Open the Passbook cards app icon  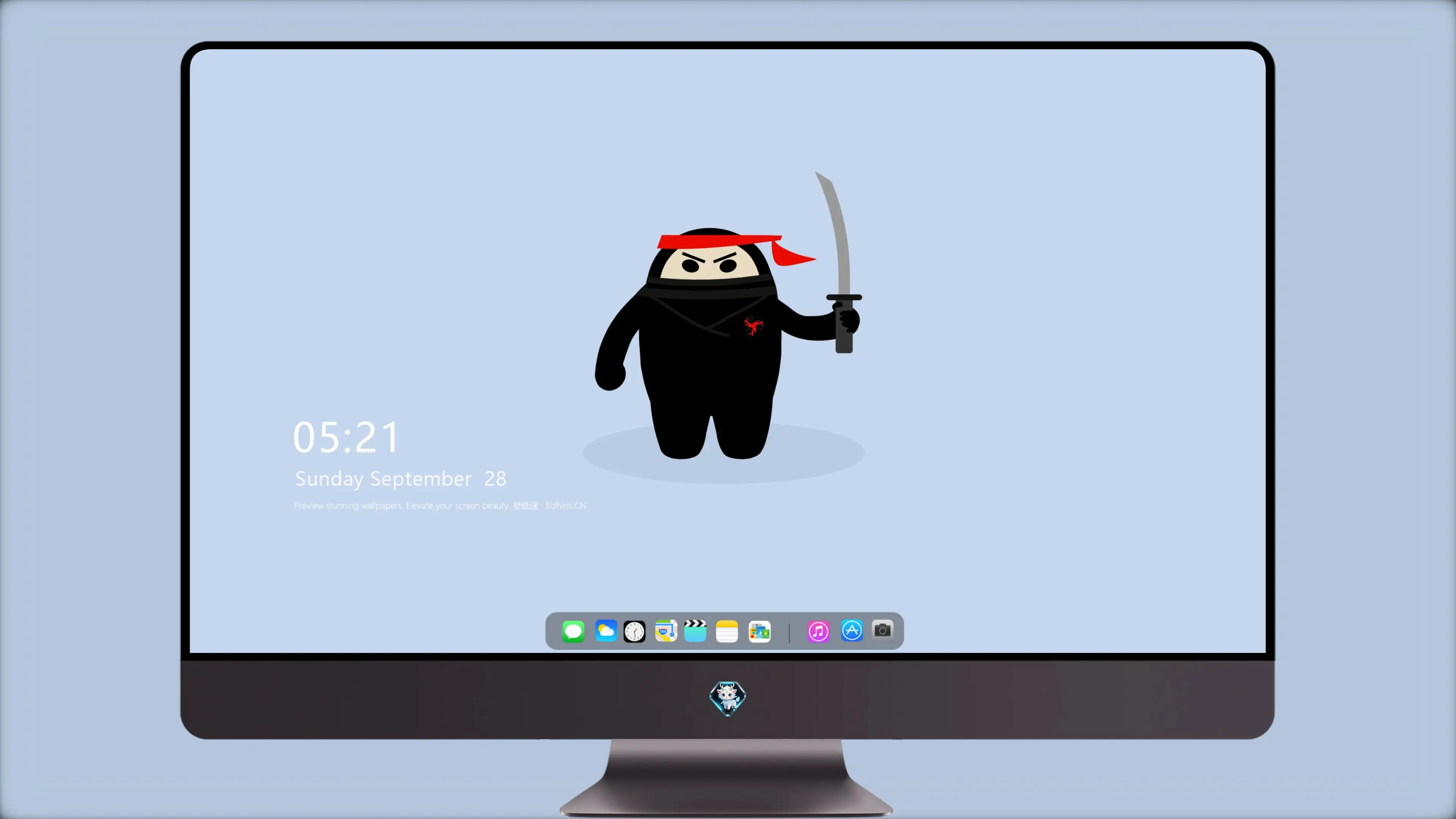759,631
